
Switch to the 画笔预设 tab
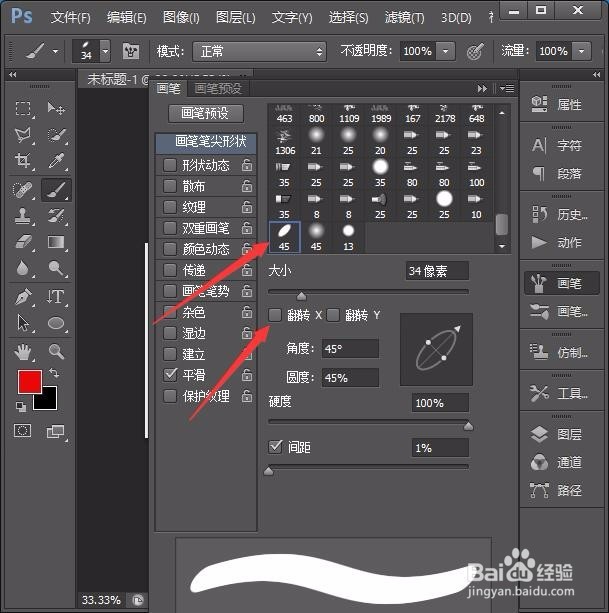218,89
